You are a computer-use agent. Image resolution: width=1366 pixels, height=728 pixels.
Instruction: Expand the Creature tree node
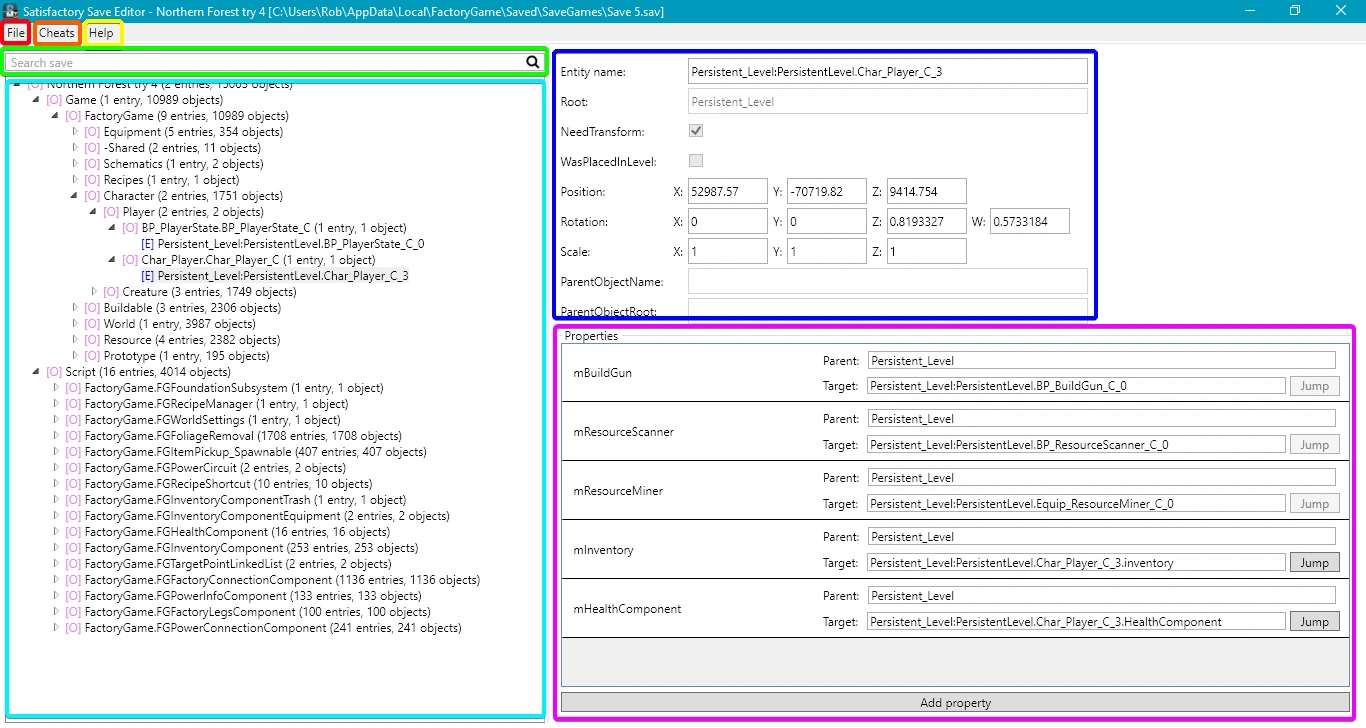[94, 292]
